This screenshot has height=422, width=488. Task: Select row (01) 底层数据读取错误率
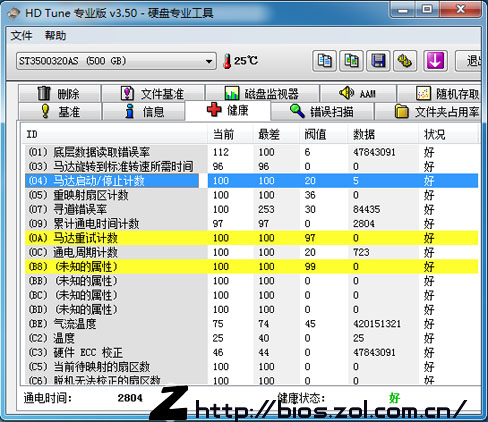click(x=251, y=152)
